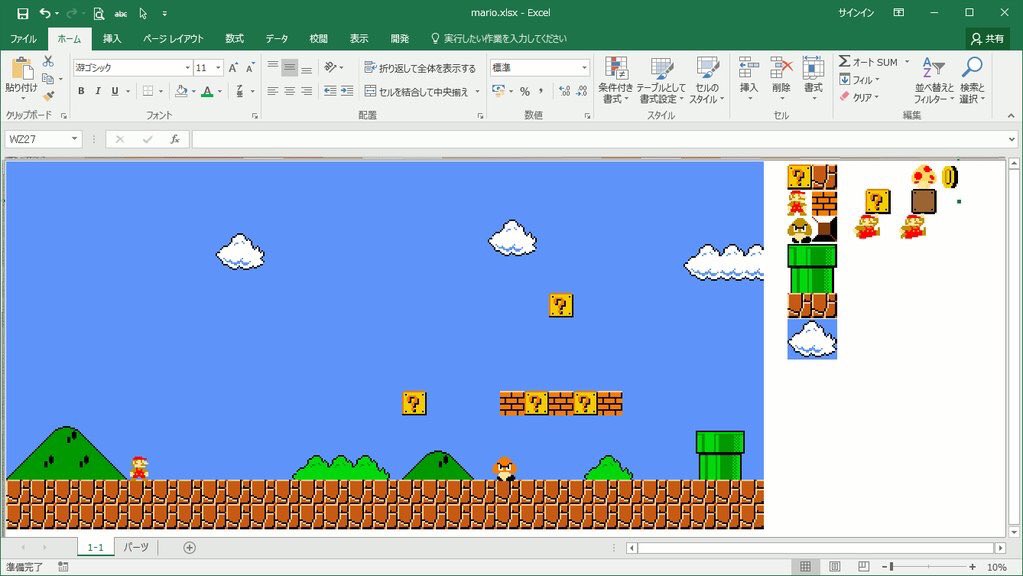Open セルのスタイル cell styles gallery
Viewport: 1023px width, 576px height.
pos(707,80)
